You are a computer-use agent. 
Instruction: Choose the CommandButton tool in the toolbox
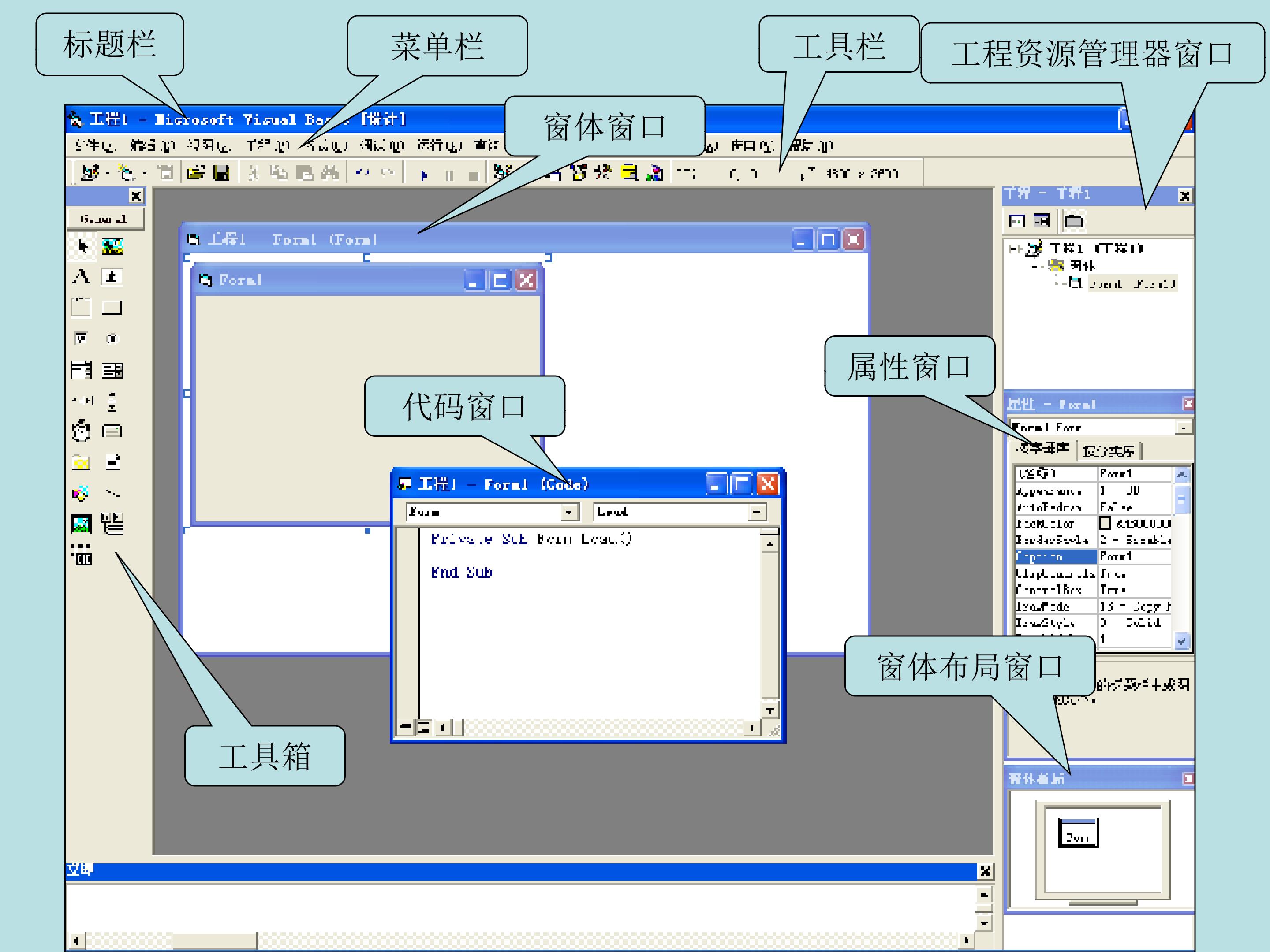[112, 308]
